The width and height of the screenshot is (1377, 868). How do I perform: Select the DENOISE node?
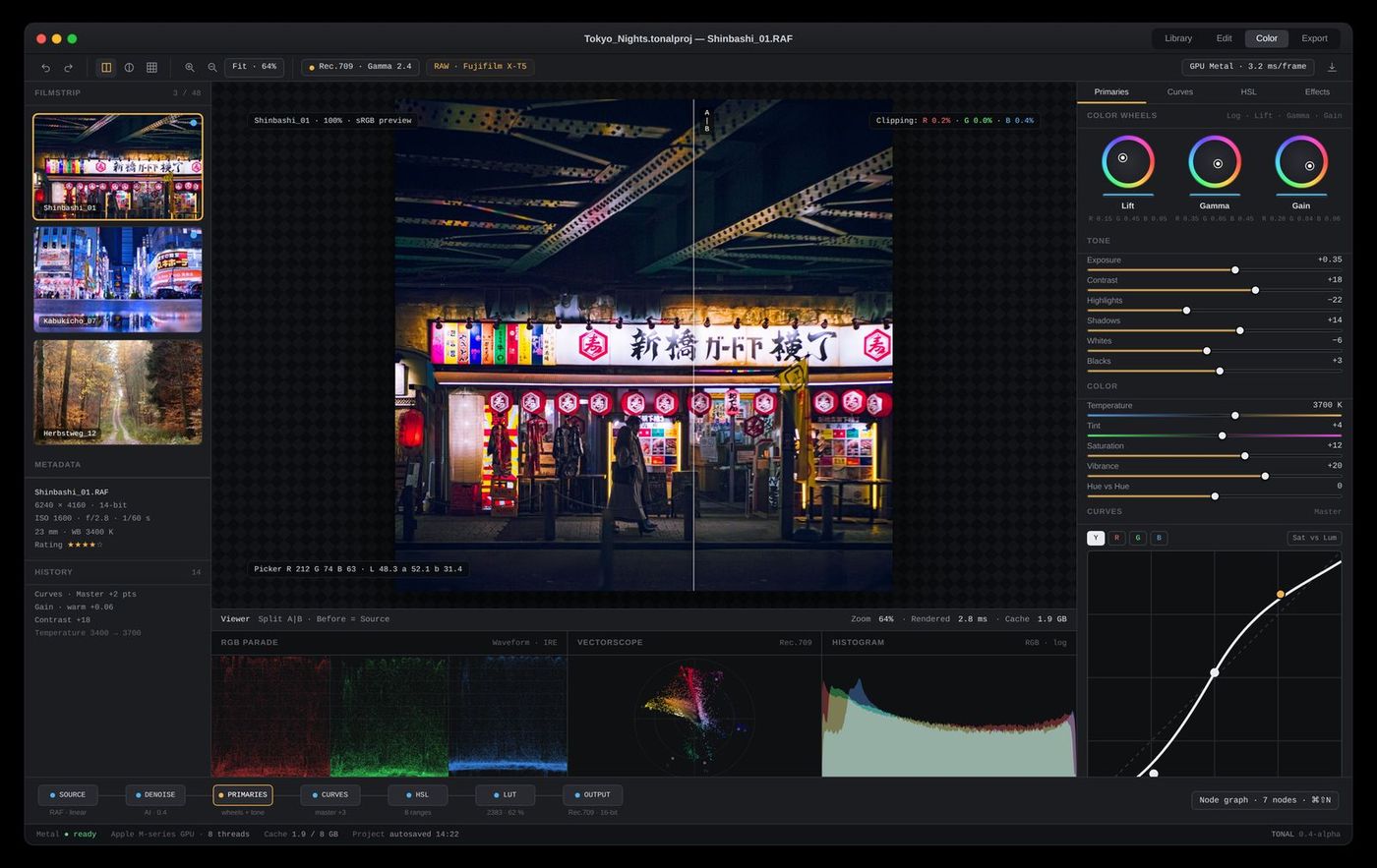pos(155,795)
